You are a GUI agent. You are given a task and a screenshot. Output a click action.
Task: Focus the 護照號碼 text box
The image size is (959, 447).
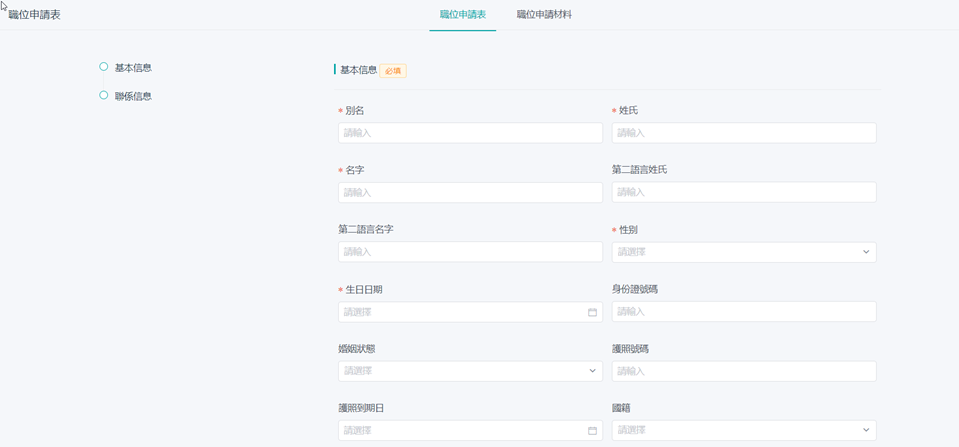(743, 371)
